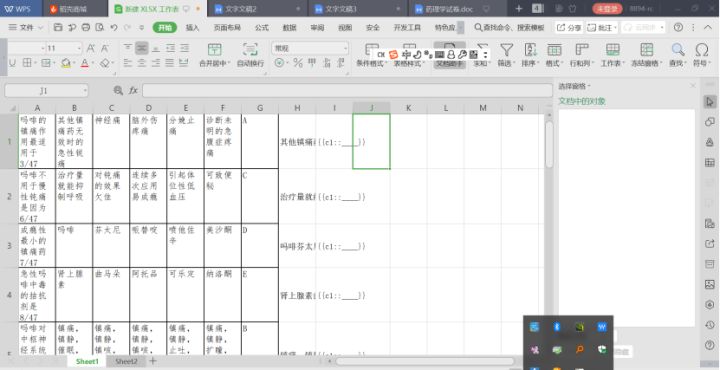Decrease font size with smaller A icon
The height and width of the screenshot is (370, 720).
pos(105,48)
